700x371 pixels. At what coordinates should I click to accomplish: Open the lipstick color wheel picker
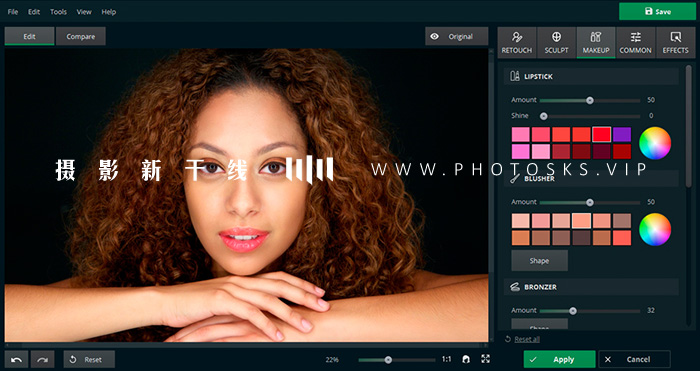(655, 143)
